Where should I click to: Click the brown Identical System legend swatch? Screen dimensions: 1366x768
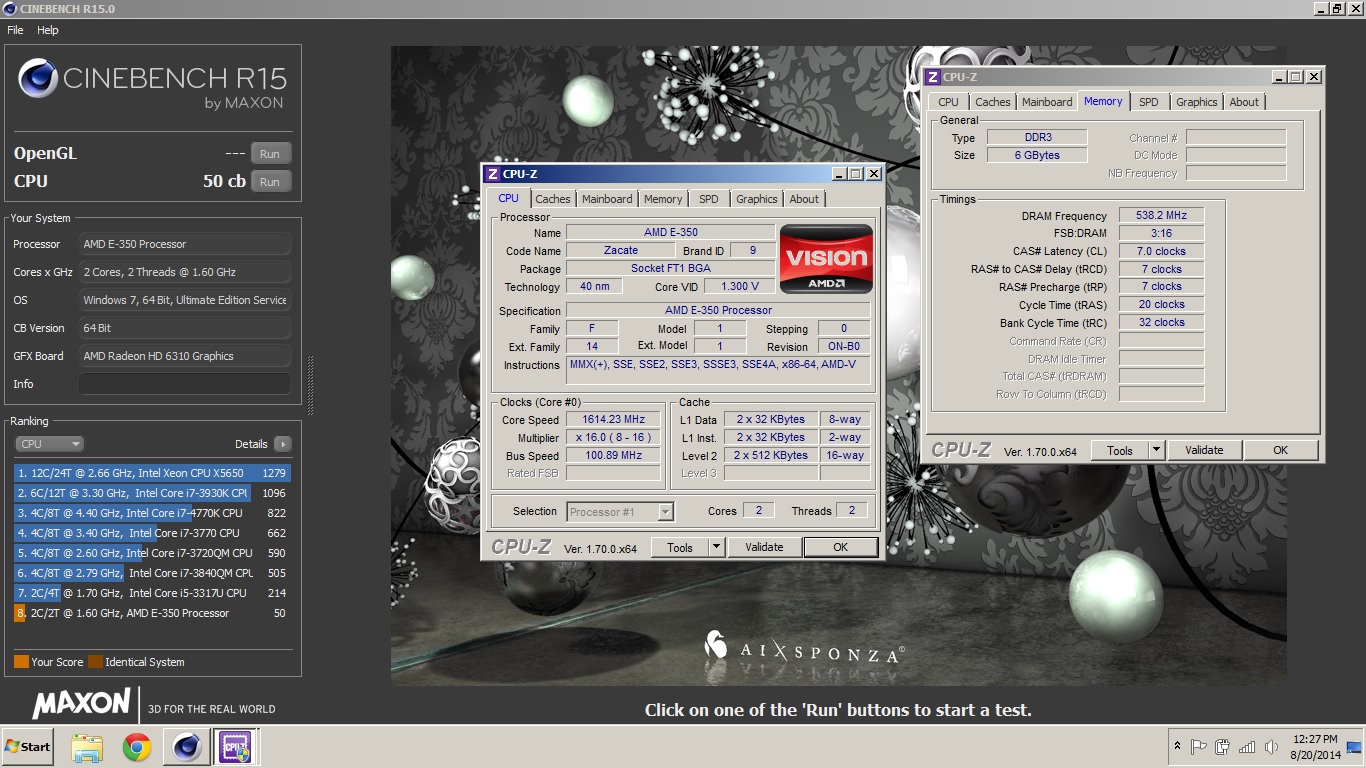pos(95,662)
